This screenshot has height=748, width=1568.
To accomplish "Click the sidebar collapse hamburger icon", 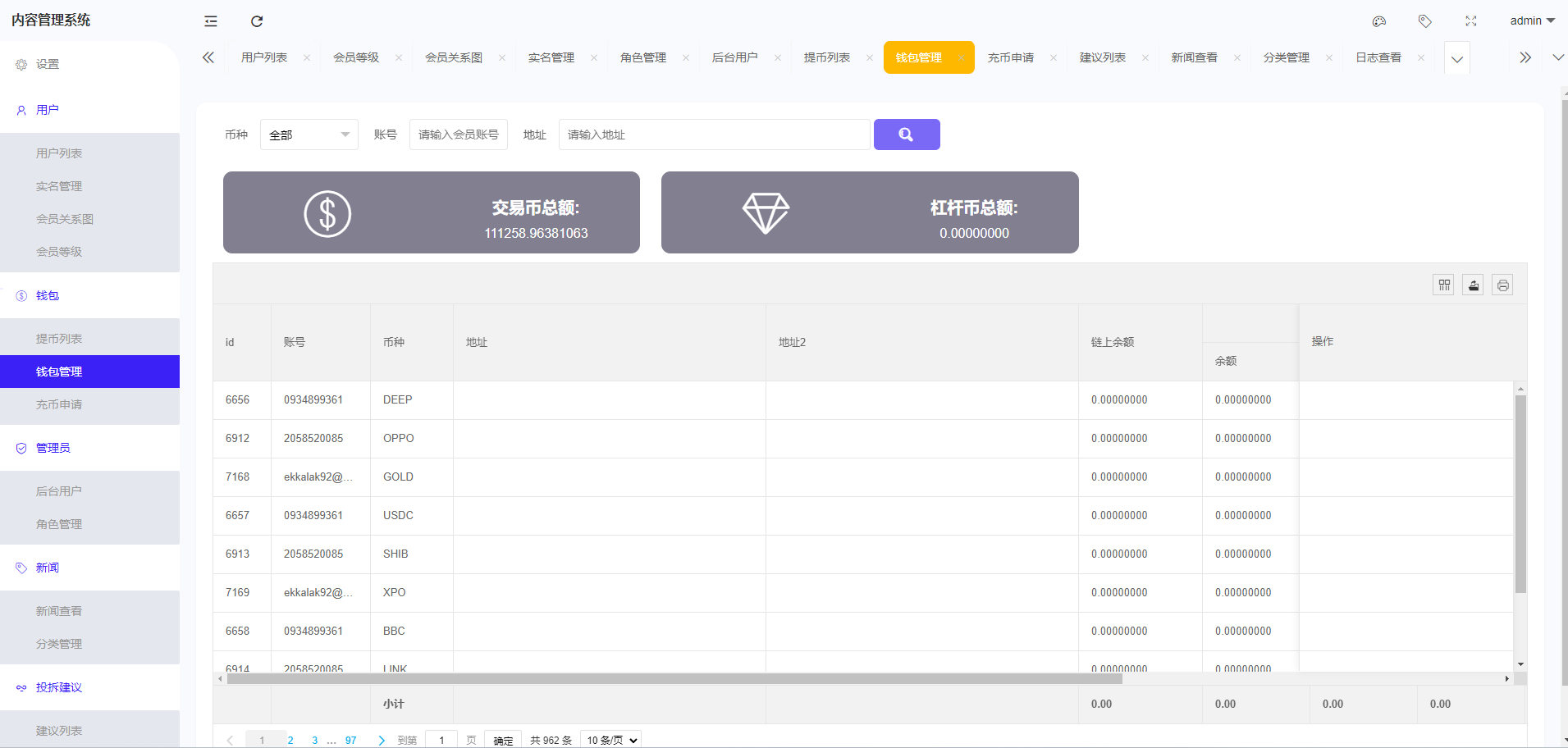I will [211, 21].
